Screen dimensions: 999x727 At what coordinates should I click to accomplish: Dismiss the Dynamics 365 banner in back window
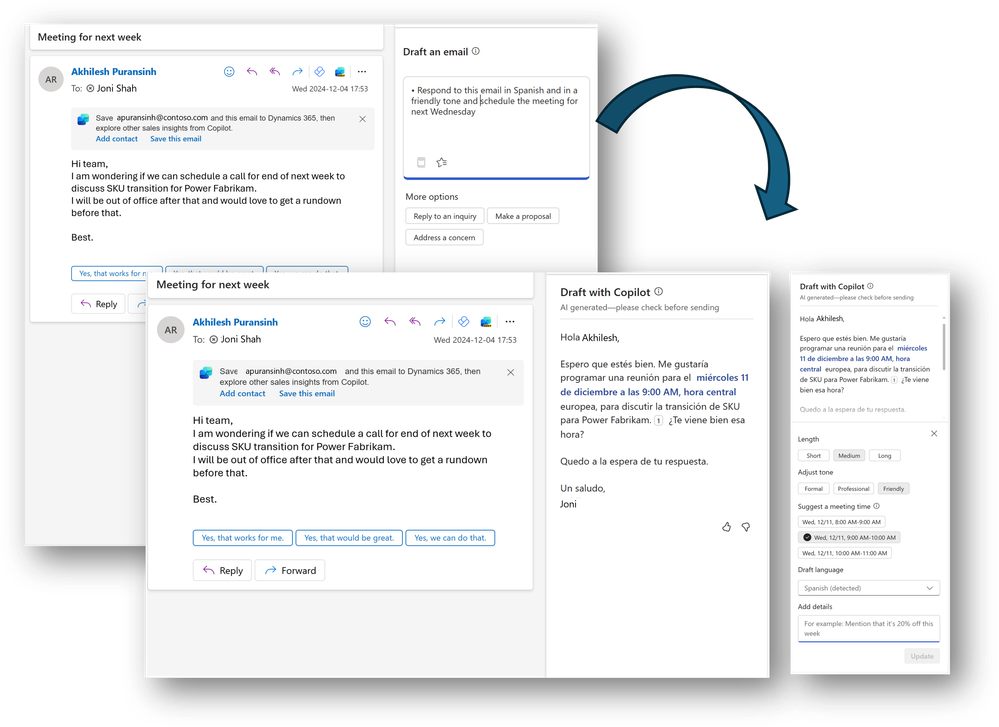pyautogui.click(x=363, y=119)
